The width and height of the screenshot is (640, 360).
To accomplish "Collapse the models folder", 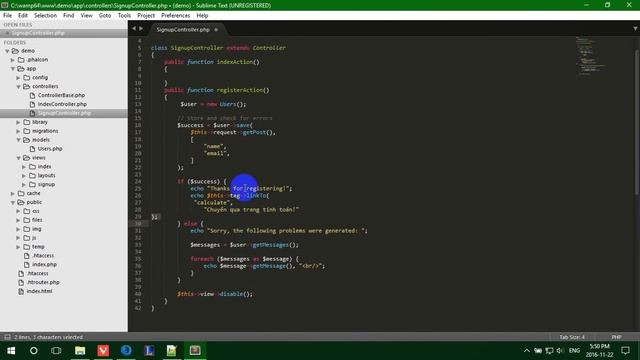I will coord(18,140).
